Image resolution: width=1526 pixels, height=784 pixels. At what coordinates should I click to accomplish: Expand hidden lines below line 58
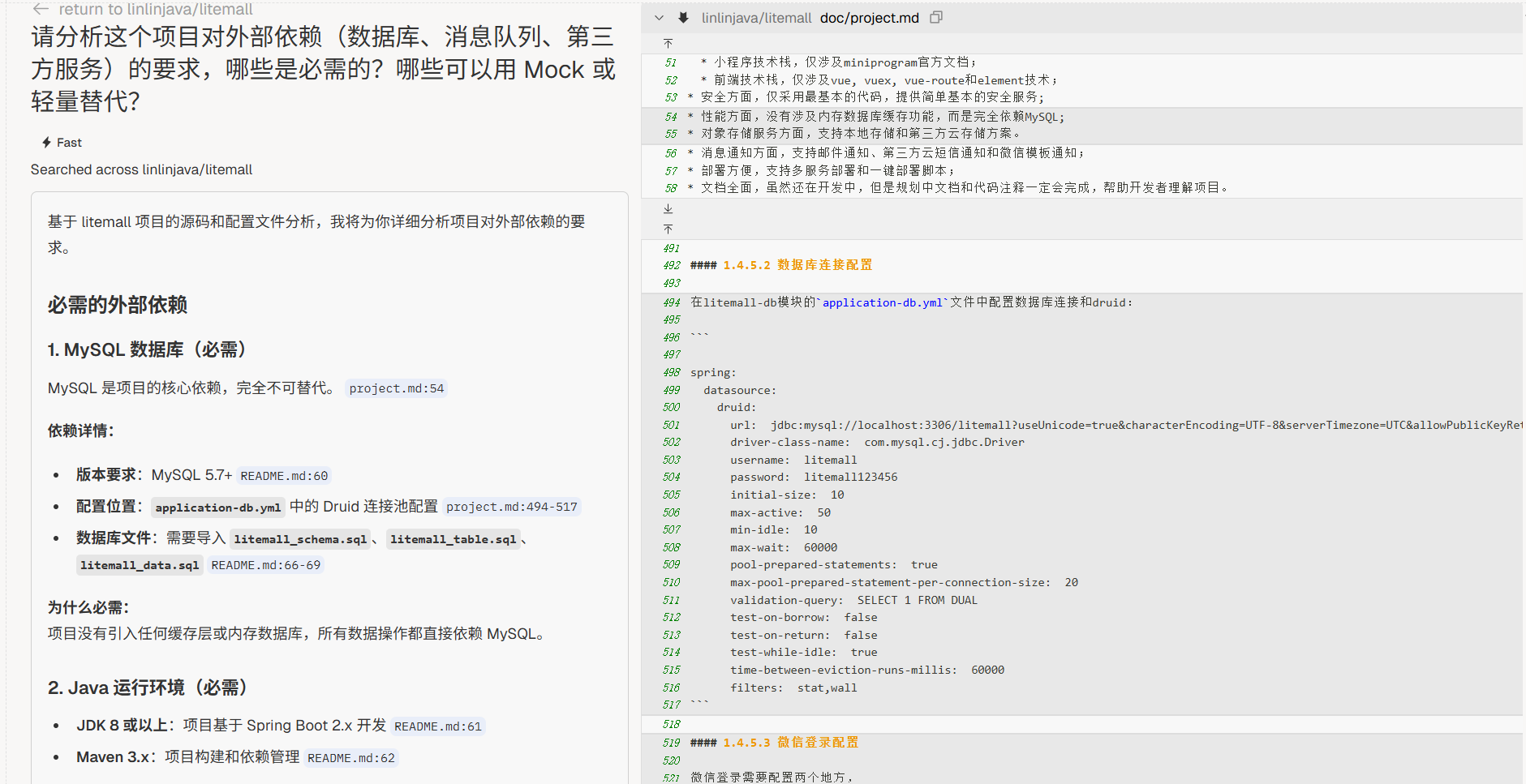[668, 209]
